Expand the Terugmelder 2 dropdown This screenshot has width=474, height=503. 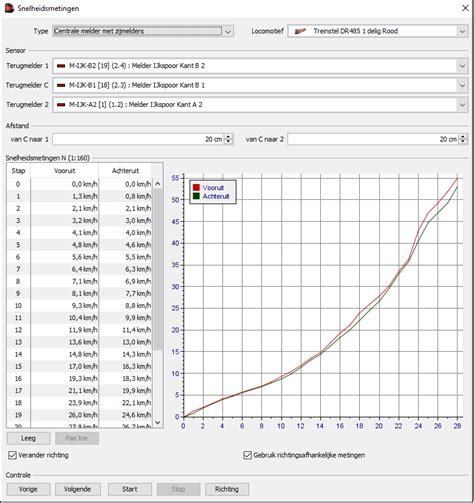point(462,105)
